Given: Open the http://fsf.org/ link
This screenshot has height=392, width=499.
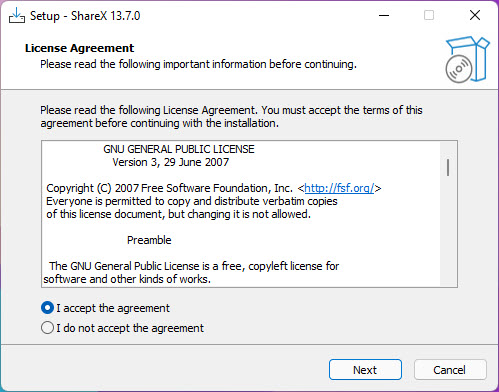Looking at the screenshot, I should 339,188.
